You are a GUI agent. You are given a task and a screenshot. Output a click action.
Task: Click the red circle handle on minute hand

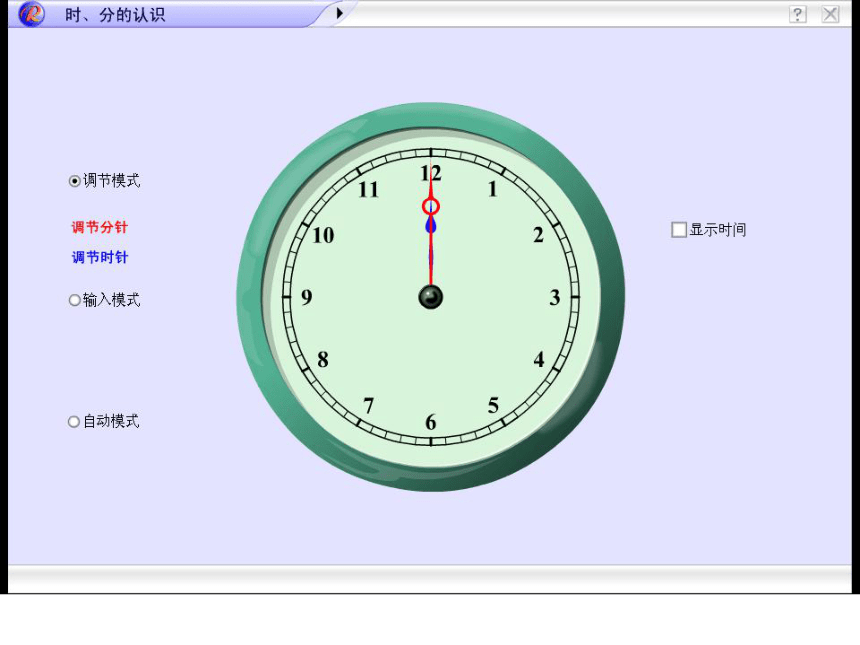(x=431, y=207)
